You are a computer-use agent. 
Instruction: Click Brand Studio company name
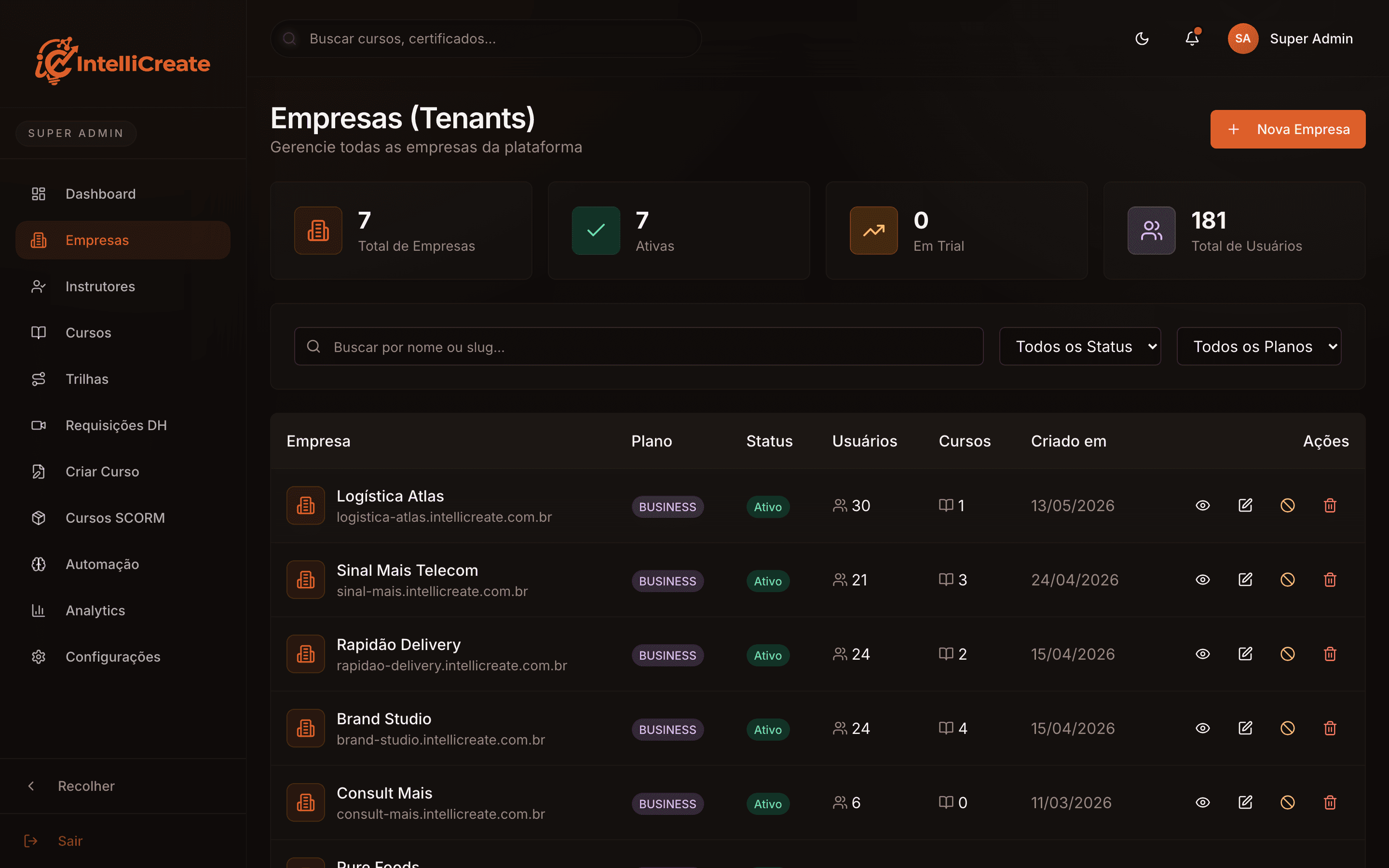(x=384, y=719)
